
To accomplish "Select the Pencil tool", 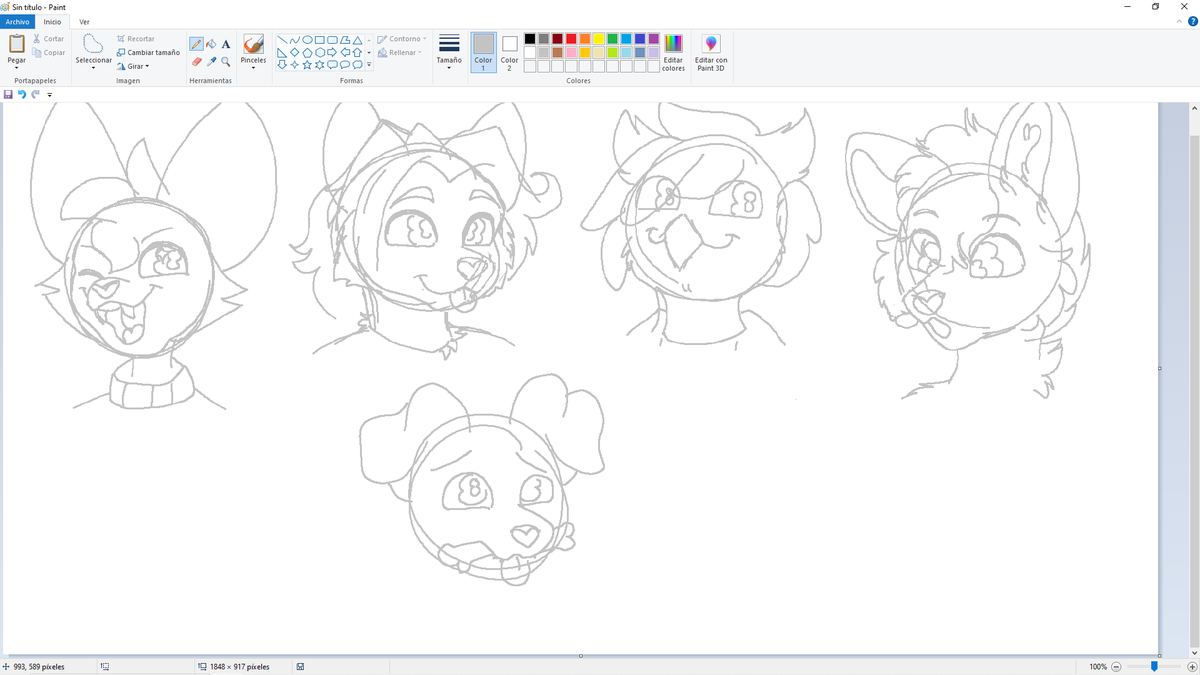I will [x=197, y=44].
